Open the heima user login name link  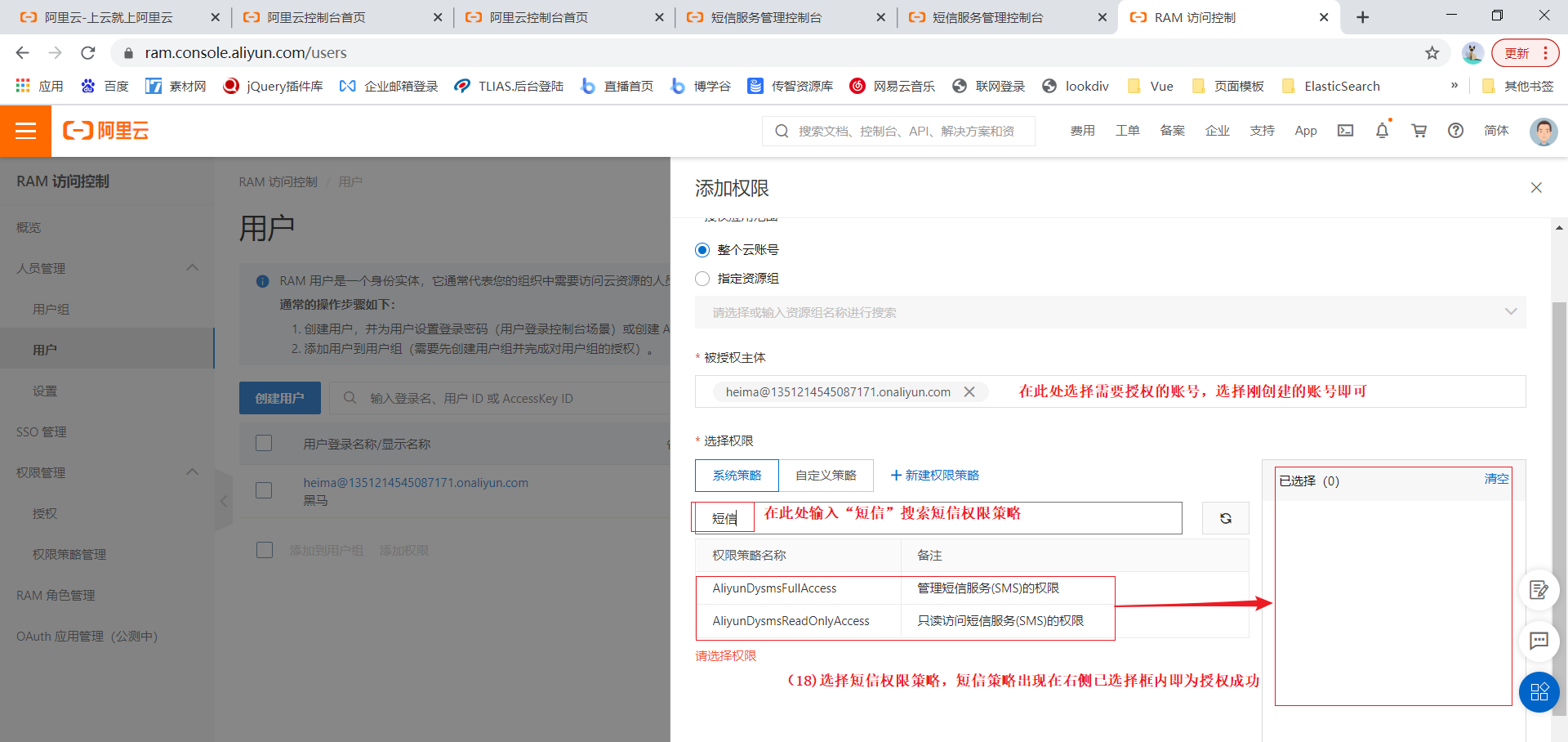coord(416,482)
